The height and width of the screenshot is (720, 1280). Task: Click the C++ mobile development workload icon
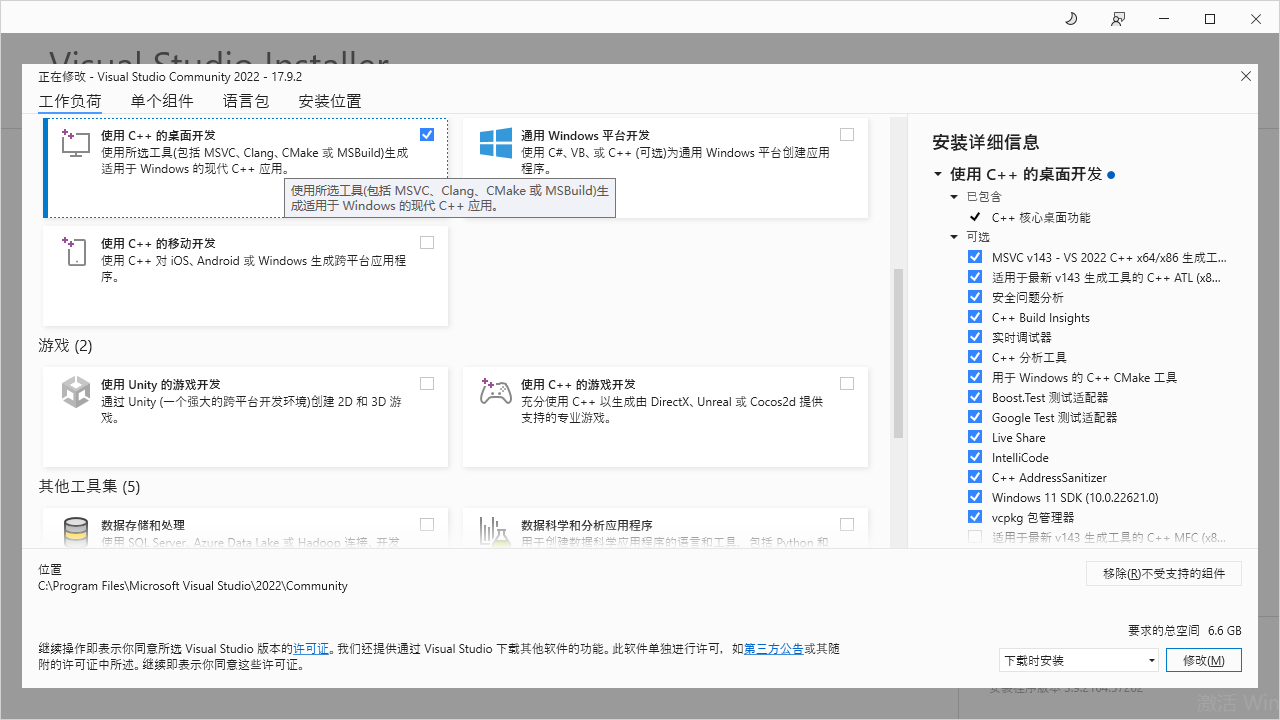click(x=75, y=251)
